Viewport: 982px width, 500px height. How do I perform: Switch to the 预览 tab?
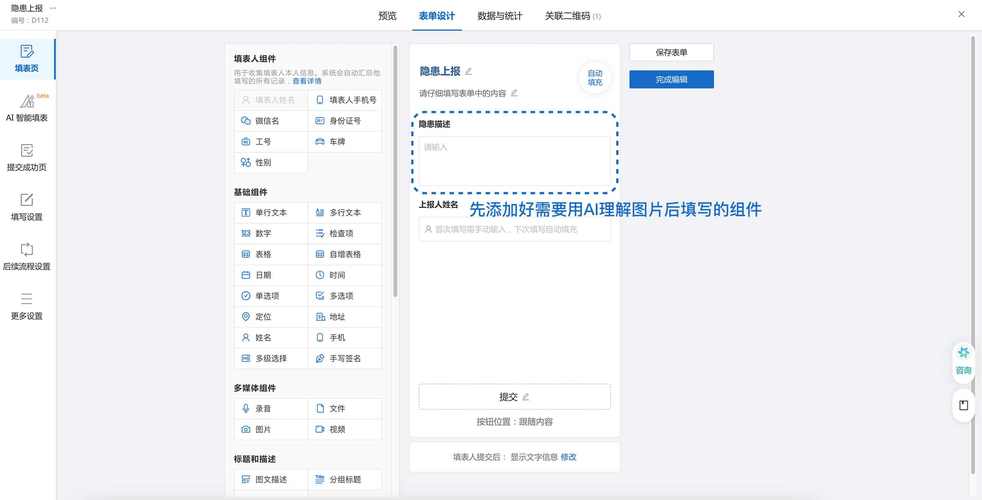pyautogui.click(x=387, y=16)
